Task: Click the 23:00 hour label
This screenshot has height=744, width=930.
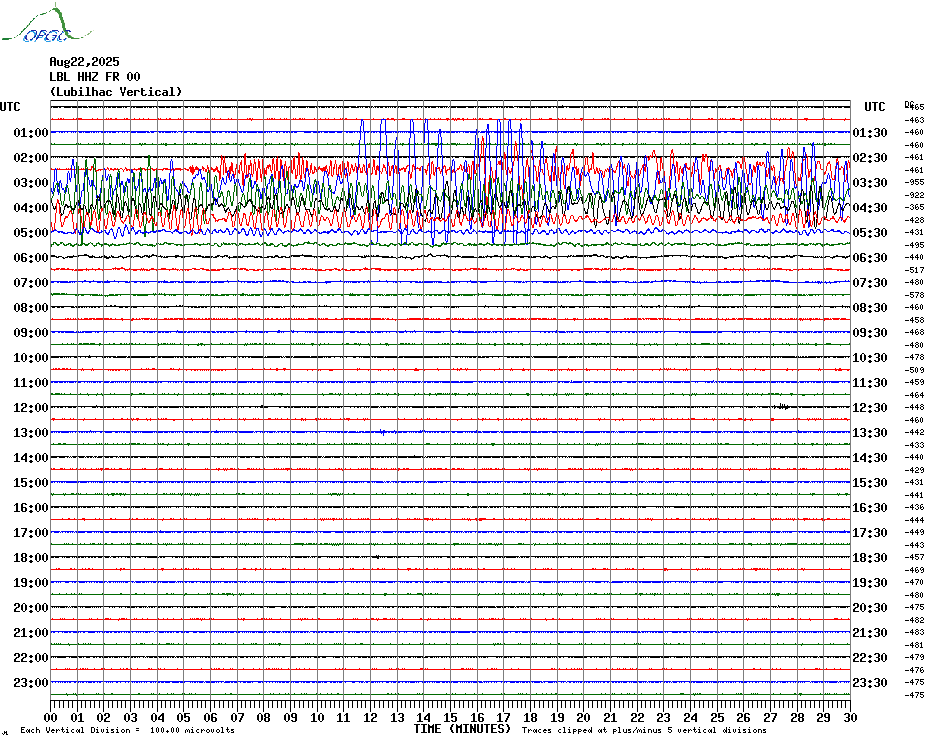Action: (x=31, y=682)
